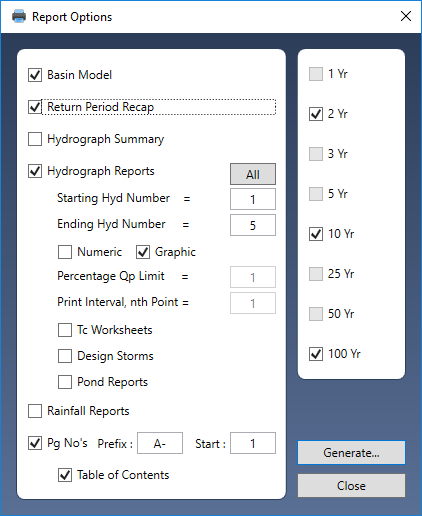422x516 pixels.
Task: Tick the Rainfall Reports checkbox
Action: click(x=35, y=411)
